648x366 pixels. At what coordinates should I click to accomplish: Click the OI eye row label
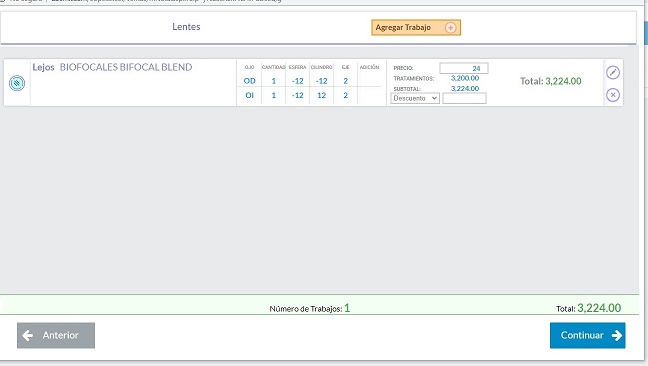point(250,95)
